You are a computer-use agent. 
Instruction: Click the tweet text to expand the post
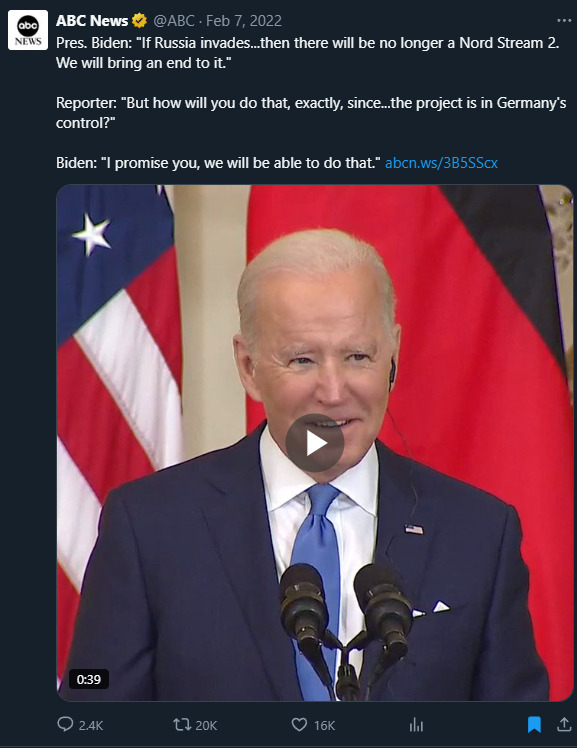311,103
